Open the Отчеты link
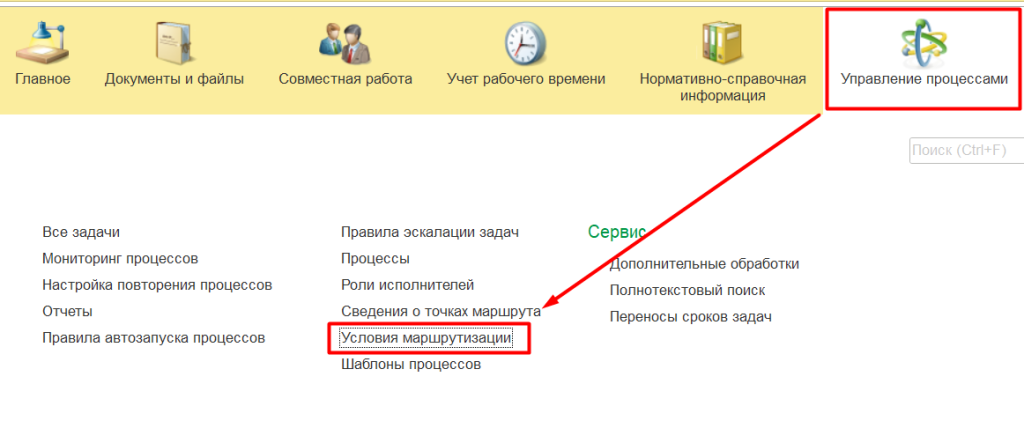 point(67,311)
